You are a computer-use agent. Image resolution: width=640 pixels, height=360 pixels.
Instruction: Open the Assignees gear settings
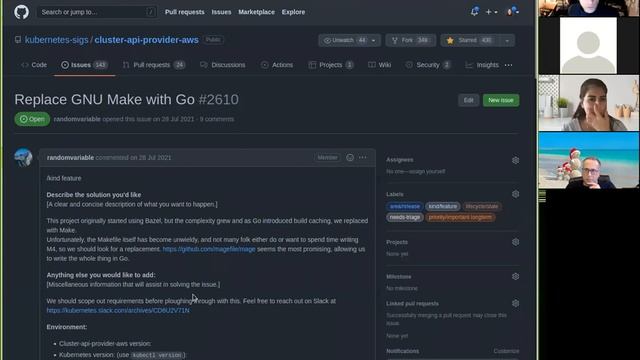pos(516,160)
